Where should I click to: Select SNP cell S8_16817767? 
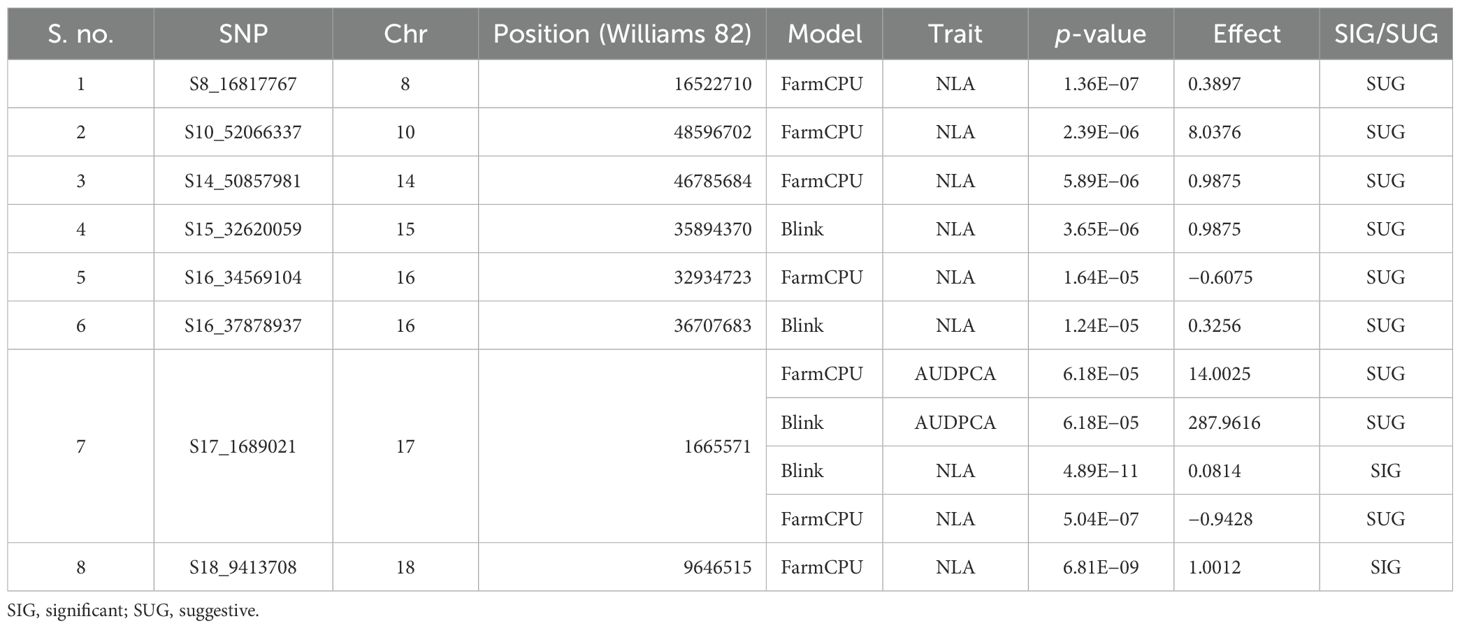pos(243,84)
